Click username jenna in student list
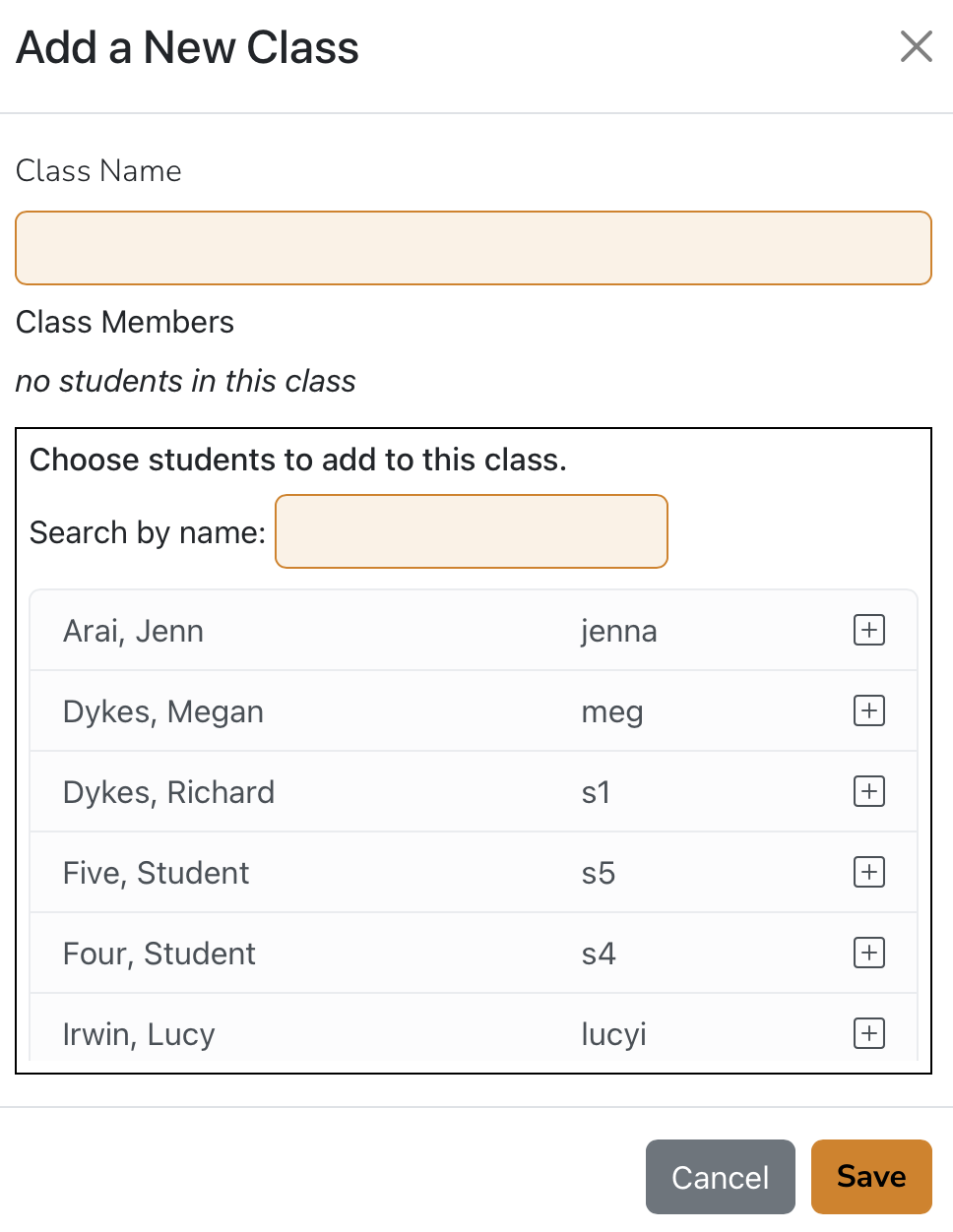953x1232 pixels. pos(618,631)
